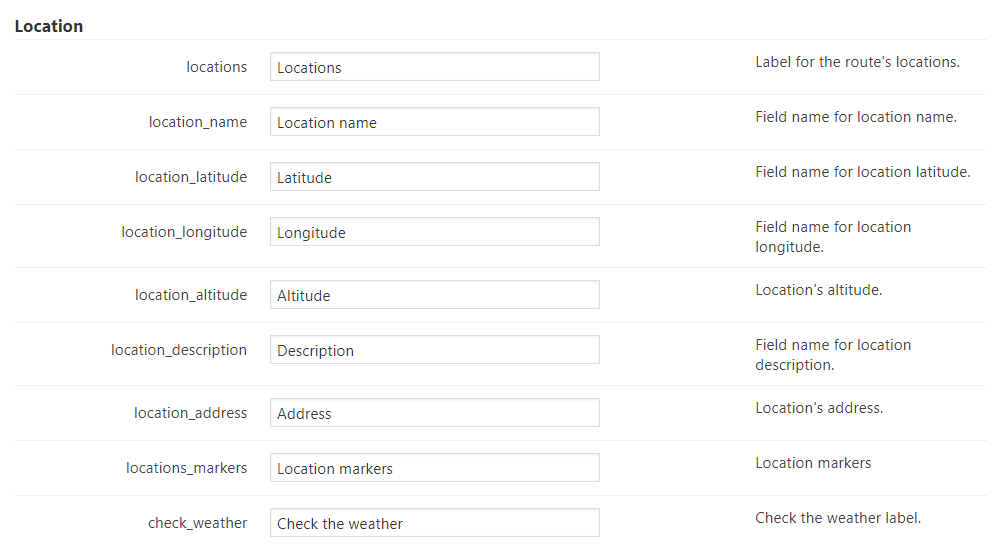
Task: Click the location_description label
Action: [x=179, y=350]
